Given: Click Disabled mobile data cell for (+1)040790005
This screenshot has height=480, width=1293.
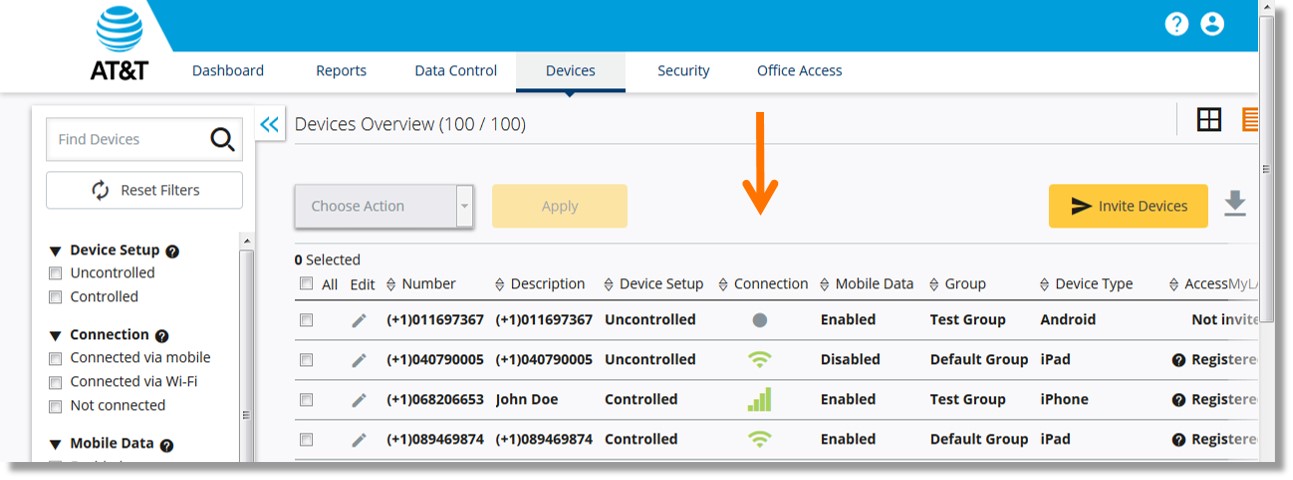Looking at the screenshot, I should pyautogui.click(x=850, y=360).
